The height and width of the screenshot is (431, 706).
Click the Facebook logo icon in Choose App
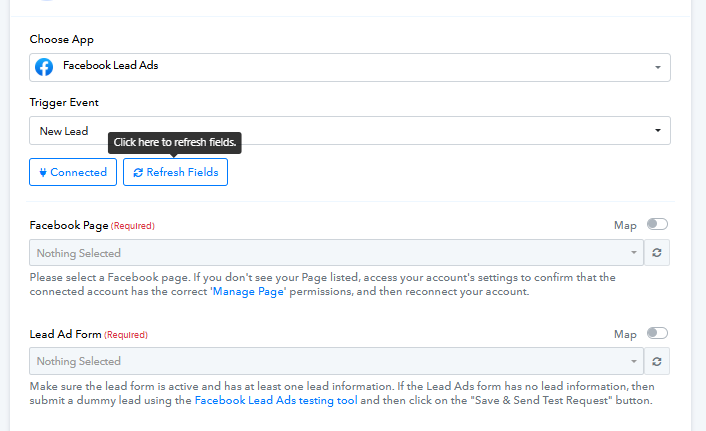click(x=44, y=67)
